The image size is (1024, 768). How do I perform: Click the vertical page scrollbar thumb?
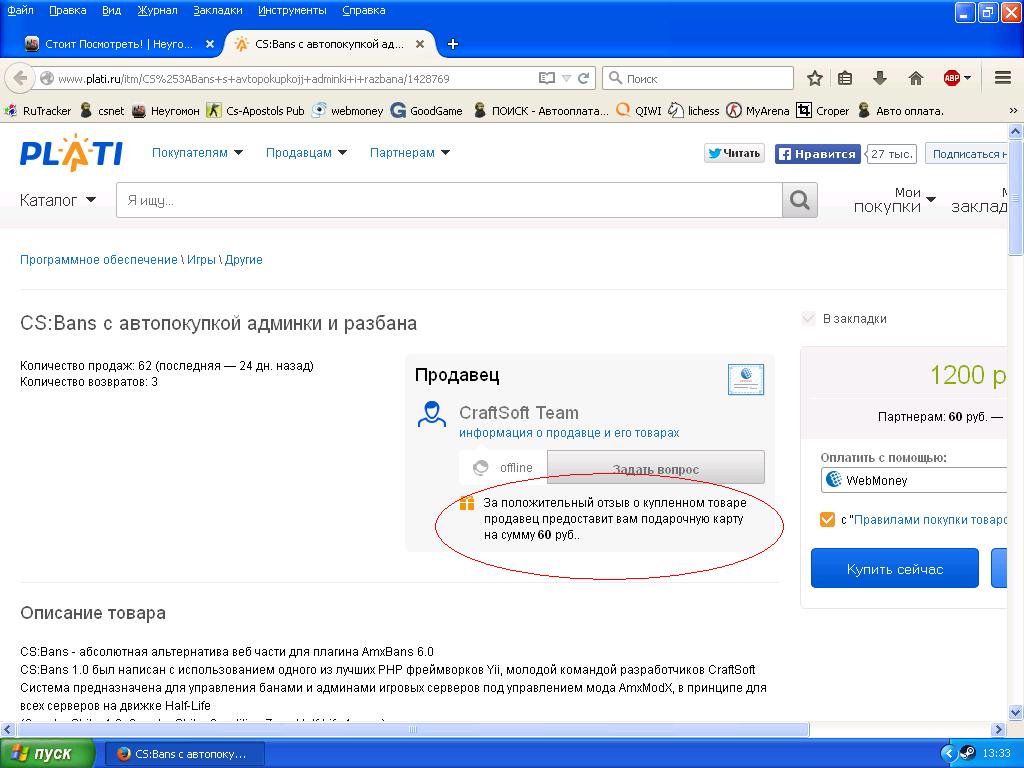click(x=1016, y=196)
